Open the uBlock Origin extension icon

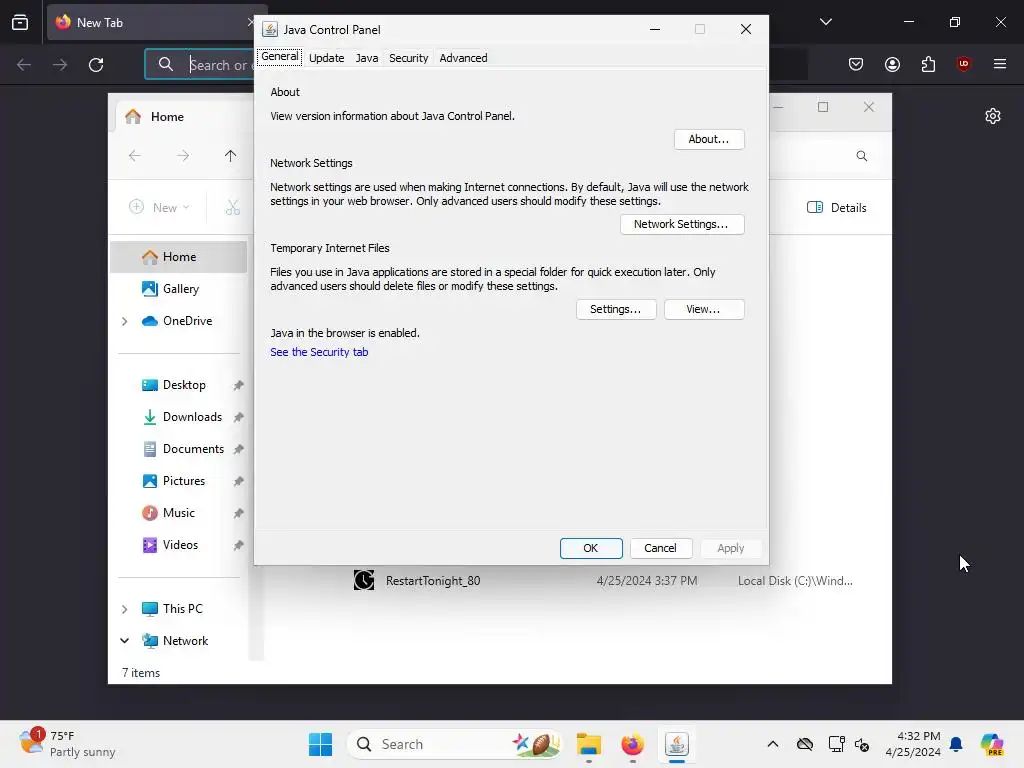[x=963, y=64]
